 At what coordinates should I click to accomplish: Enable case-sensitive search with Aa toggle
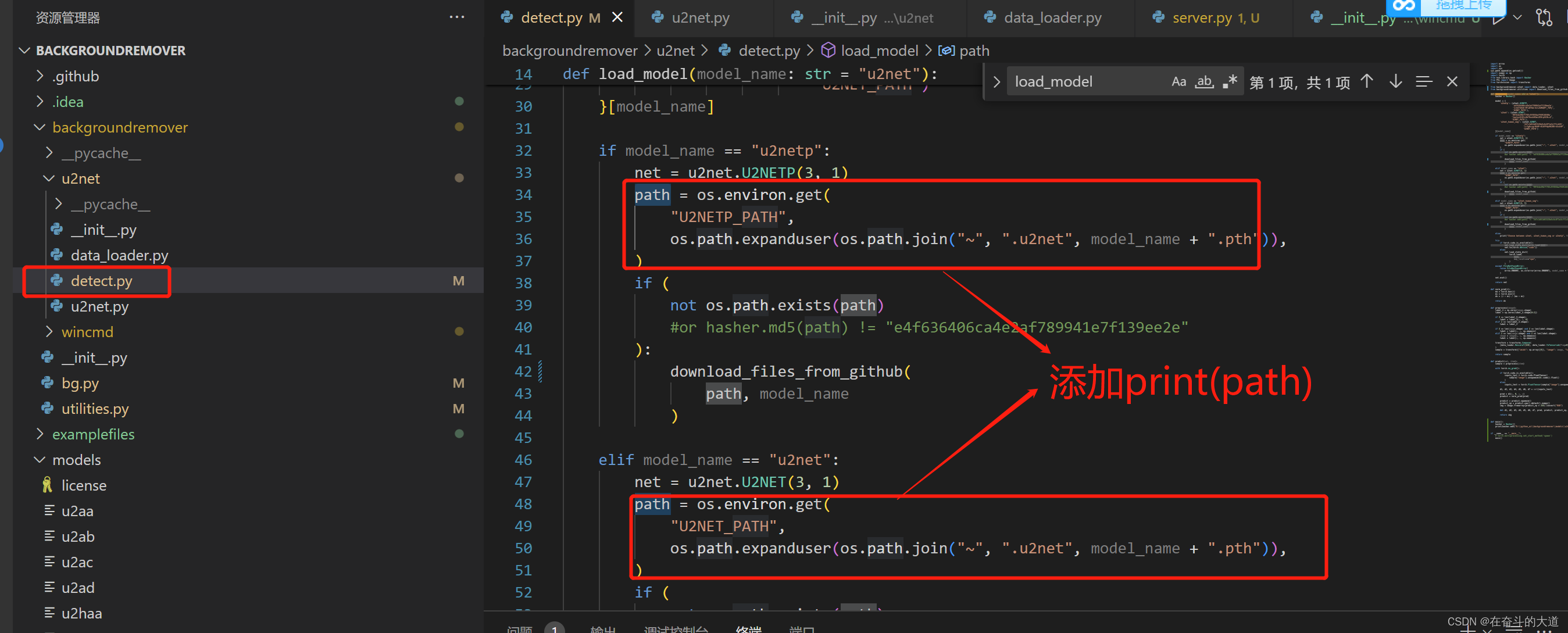pyautogui.click(x=1179, y=81)
